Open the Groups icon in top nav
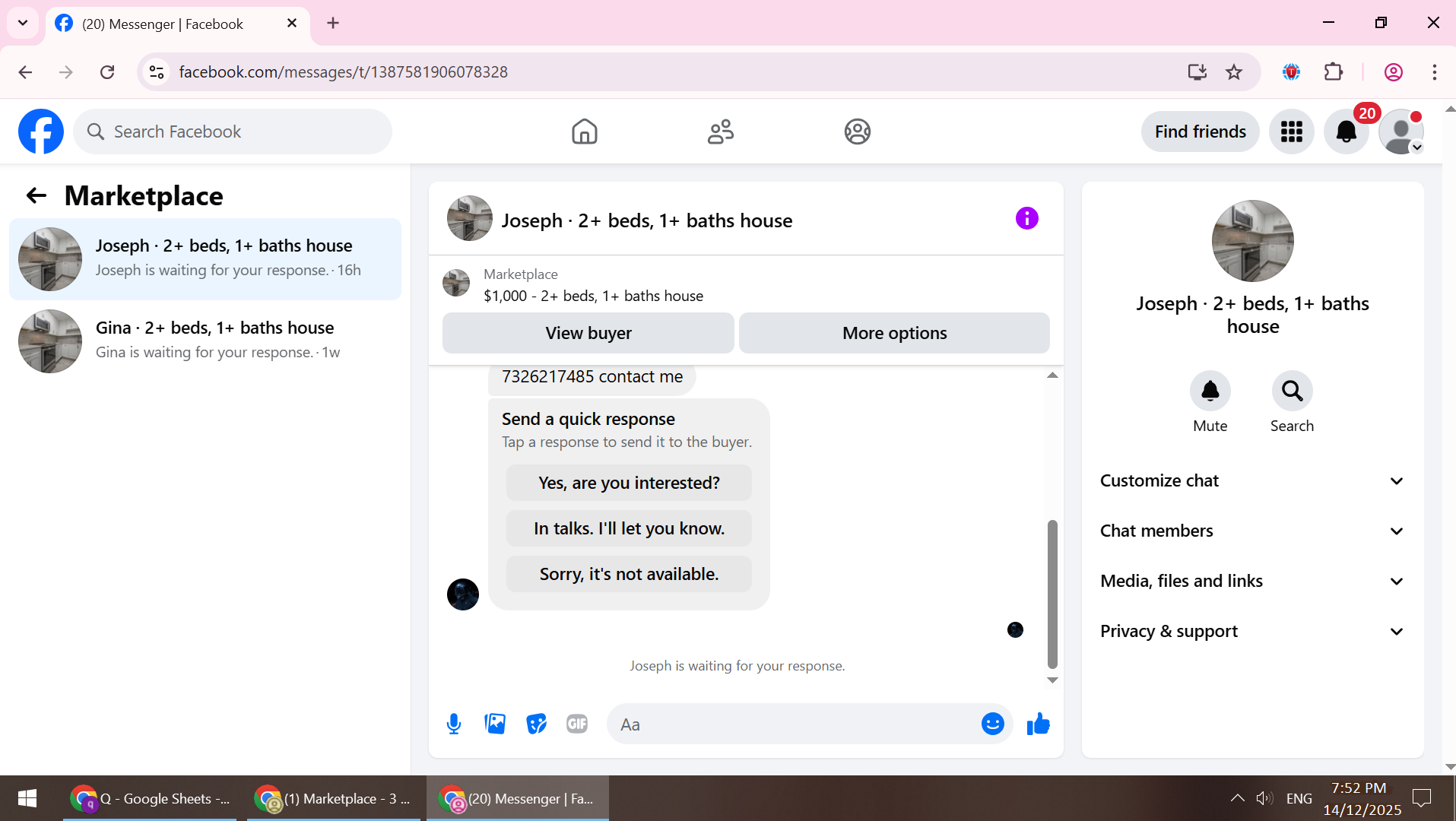1456x821 pixels. pos(857,132)
